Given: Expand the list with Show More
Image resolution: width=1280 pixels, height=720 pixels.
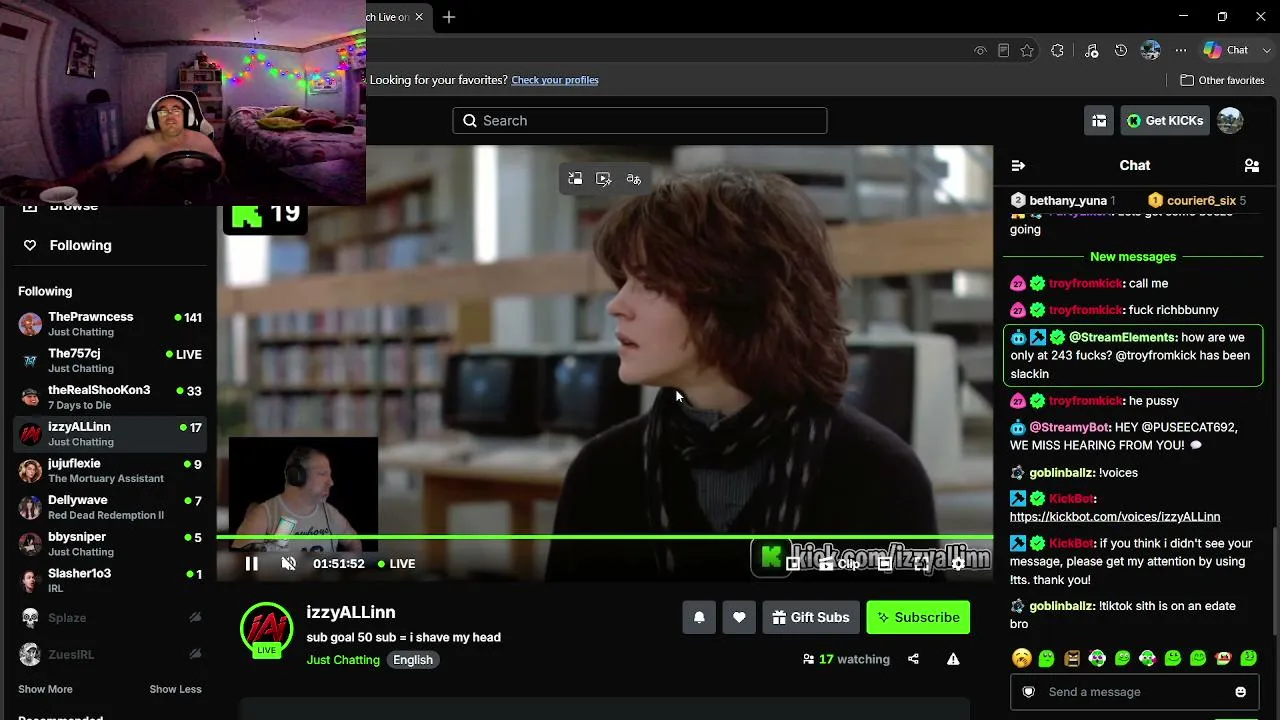Looking at the screenshot, I should coord(45,689).
